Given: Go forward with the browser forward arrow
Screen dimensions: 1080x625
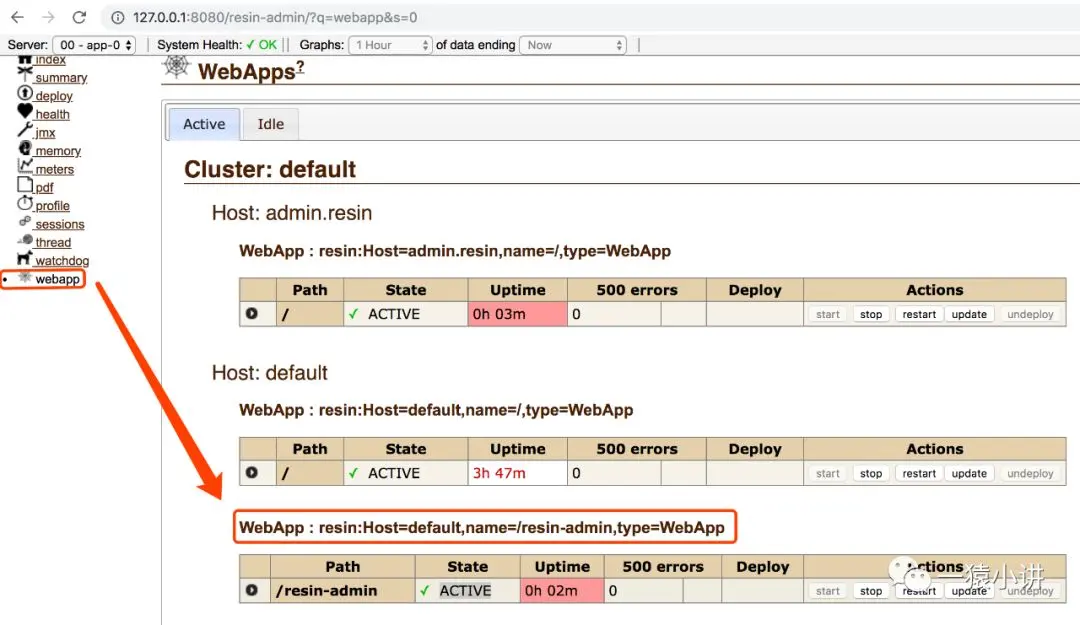Looking at the screenshot, I should tap(48, 17).
